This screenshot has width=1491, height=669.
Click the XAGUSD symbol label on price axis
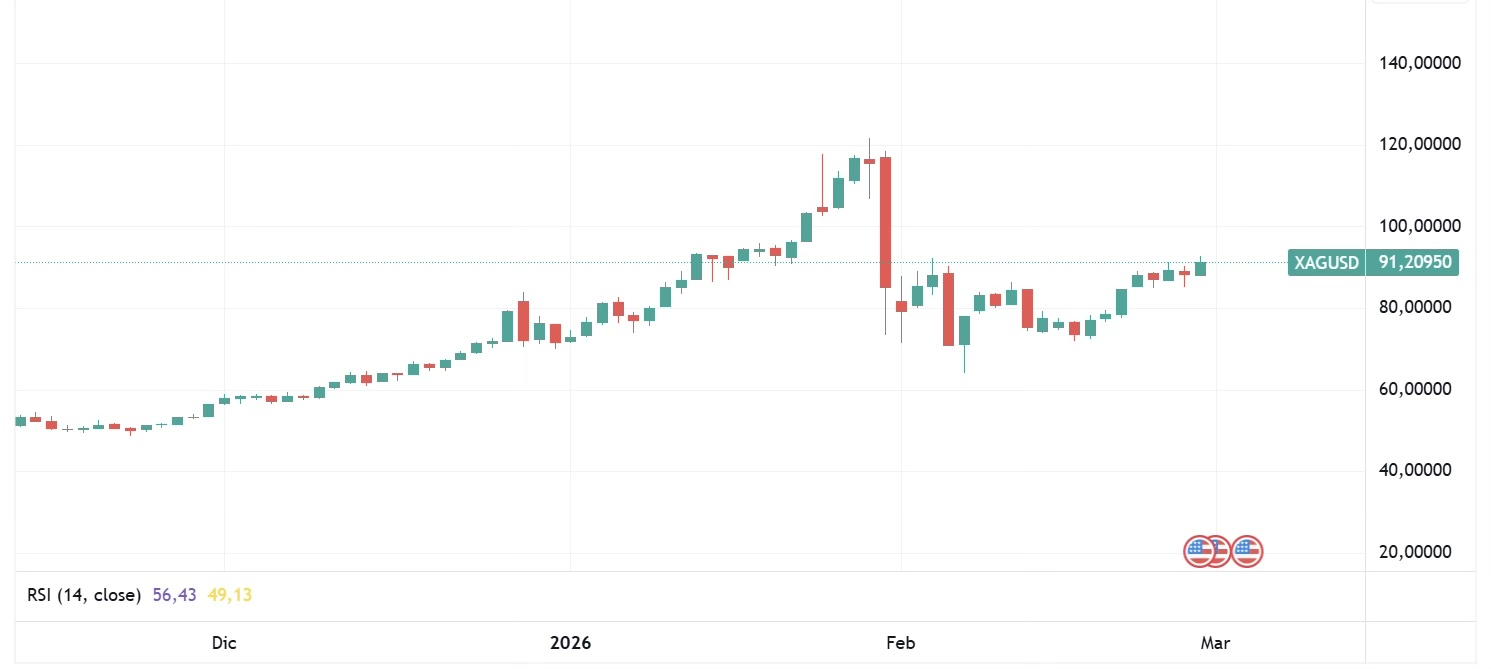(x=1327, y=263)
